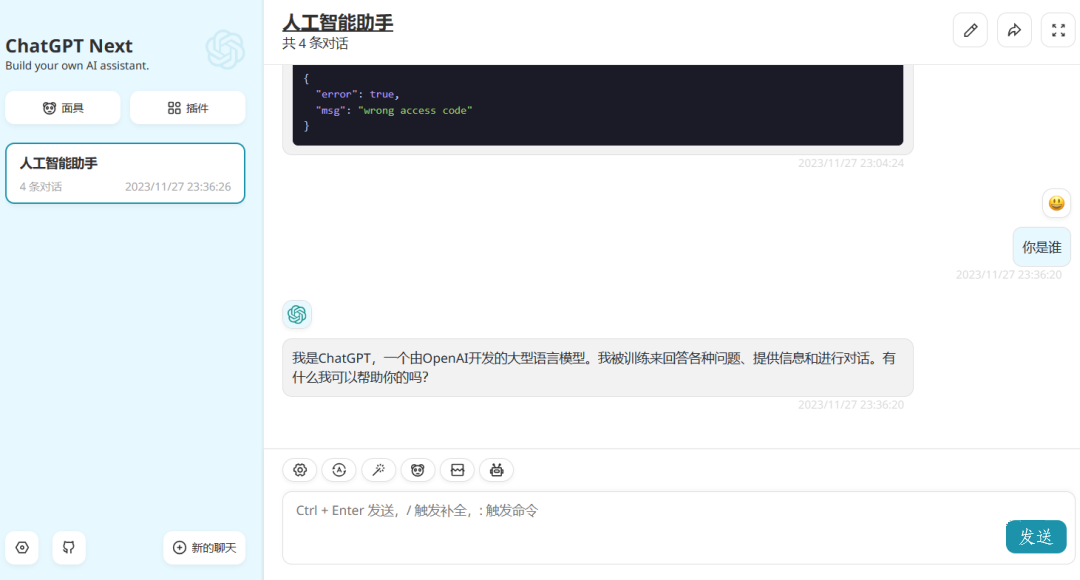1080x580 pixels.
Task: Click the message input text box
Action: point(678,528)
